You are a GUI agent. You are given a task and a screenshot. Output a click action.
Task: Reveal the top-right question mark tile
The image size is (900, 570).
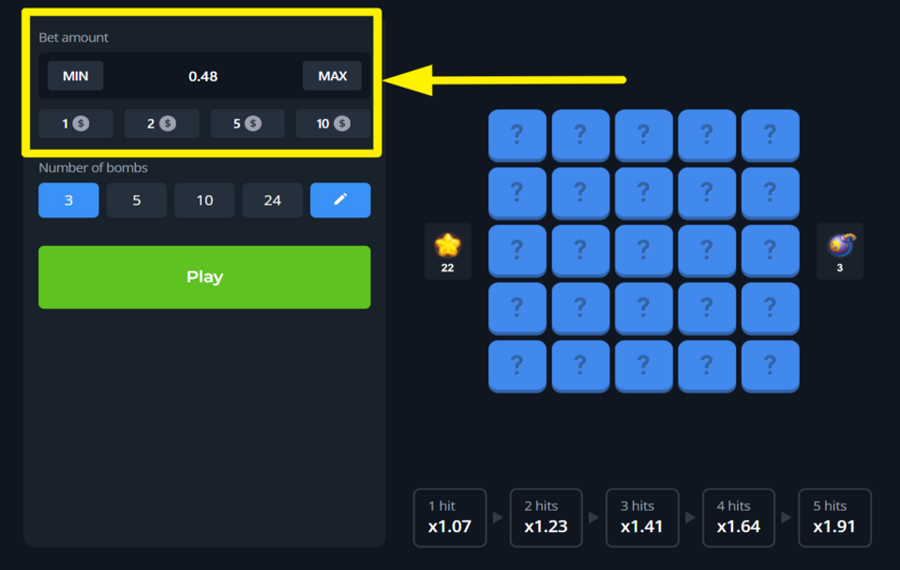(770, 135)
